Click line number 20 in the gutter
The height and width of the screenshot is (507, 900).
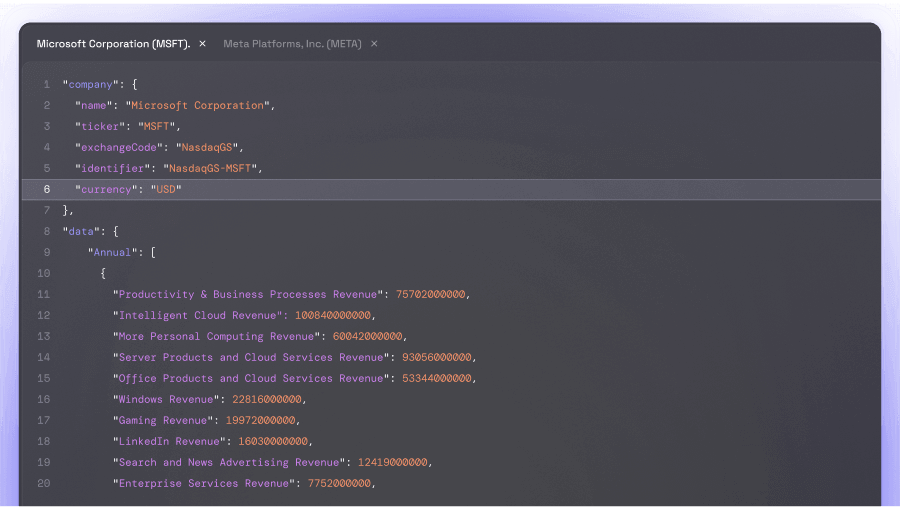click(44, 483)
